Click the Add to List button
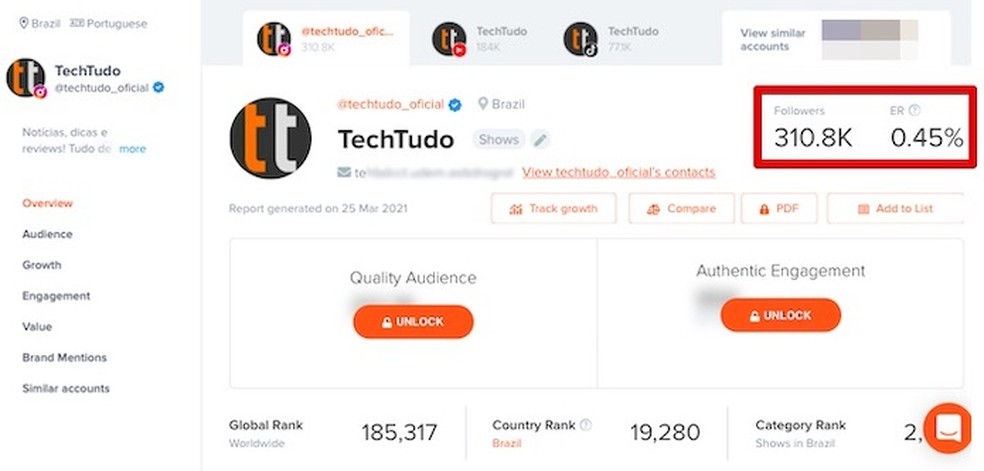The height and width of the screenshot is (471, 984). (894, 209)
